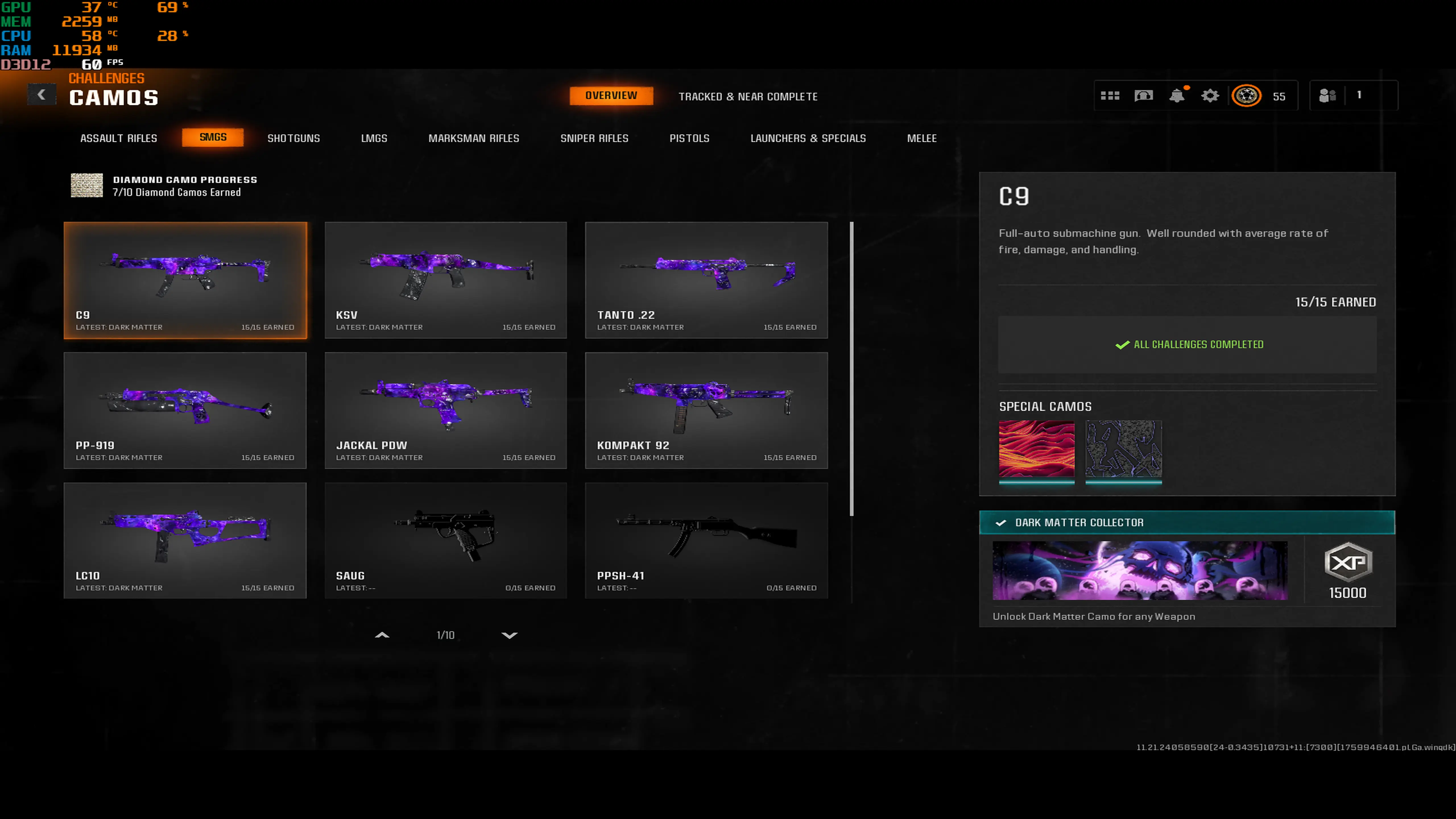Open the headset voice chat icon
Image resolution: width=1456 pixels, height=819 pixels.
pyautogui.click(x=1143, y=96)
